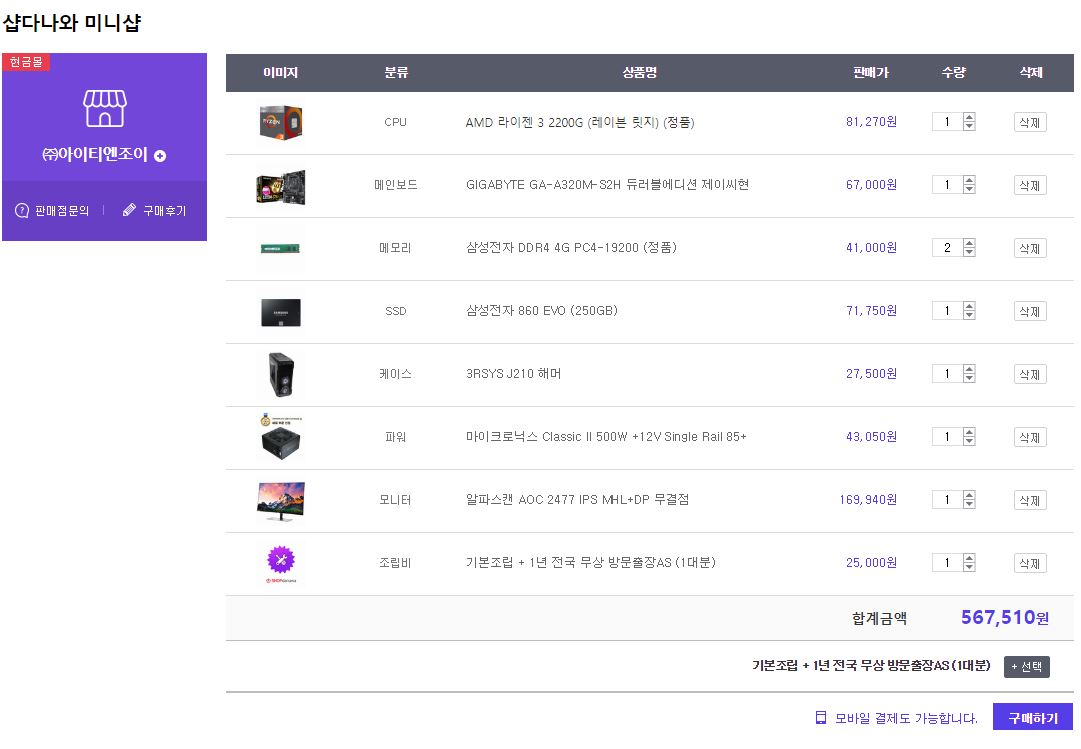Image resolution: width=1081 pixels, height=749 pixels.
Task: Adjust quantity stepper for the 메모리 row
Action: 969,248
